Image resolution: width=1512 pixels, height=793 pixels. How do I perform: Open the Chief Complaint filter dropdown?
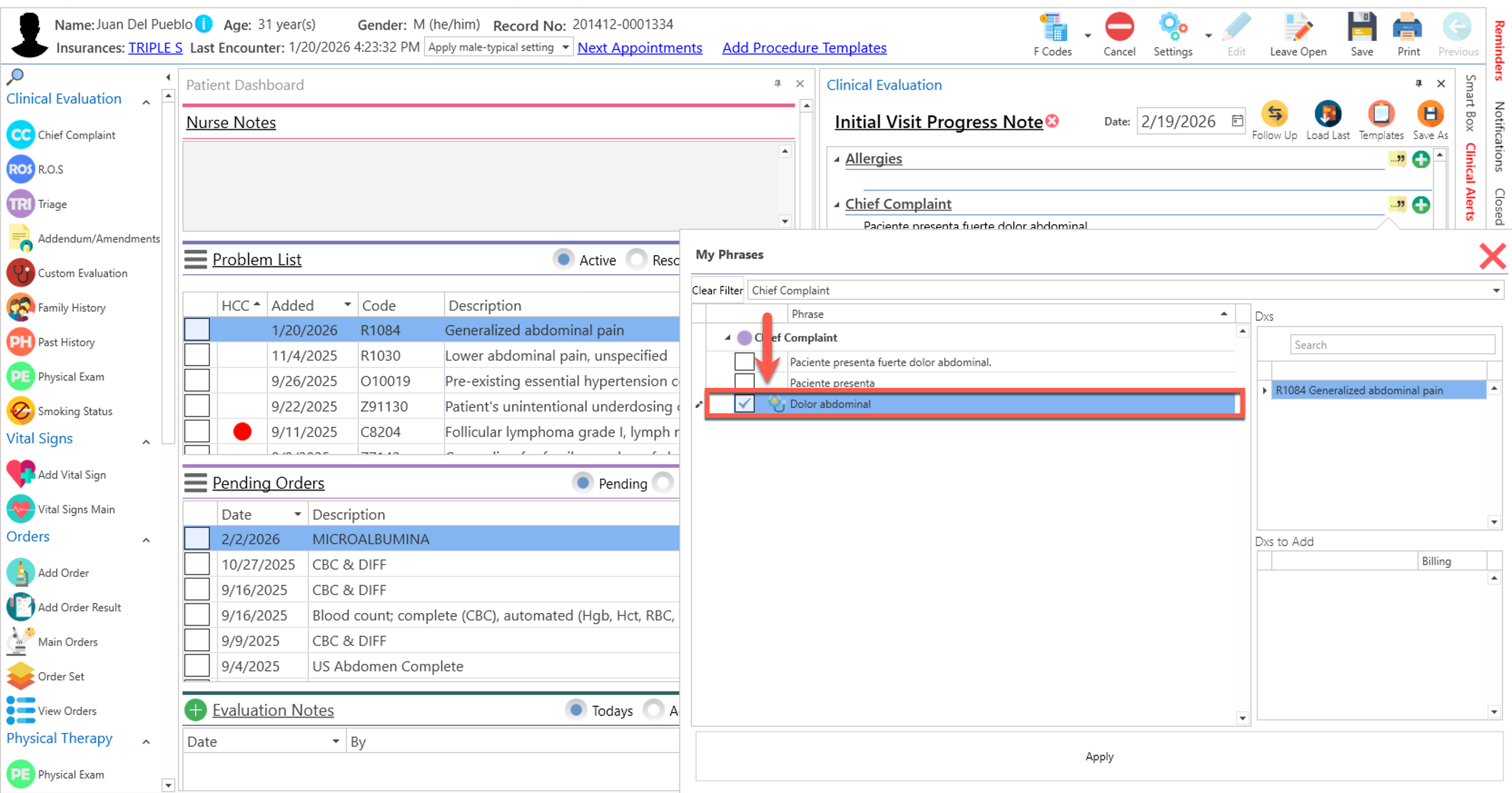click(x=1496, y=291)
